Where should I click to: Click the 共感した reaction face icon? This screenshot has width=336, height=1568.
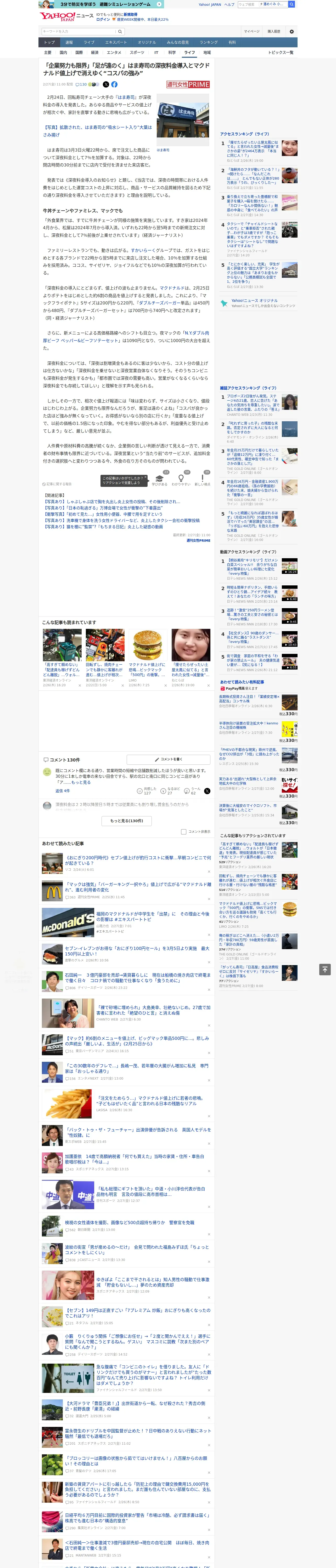(140, 791)
